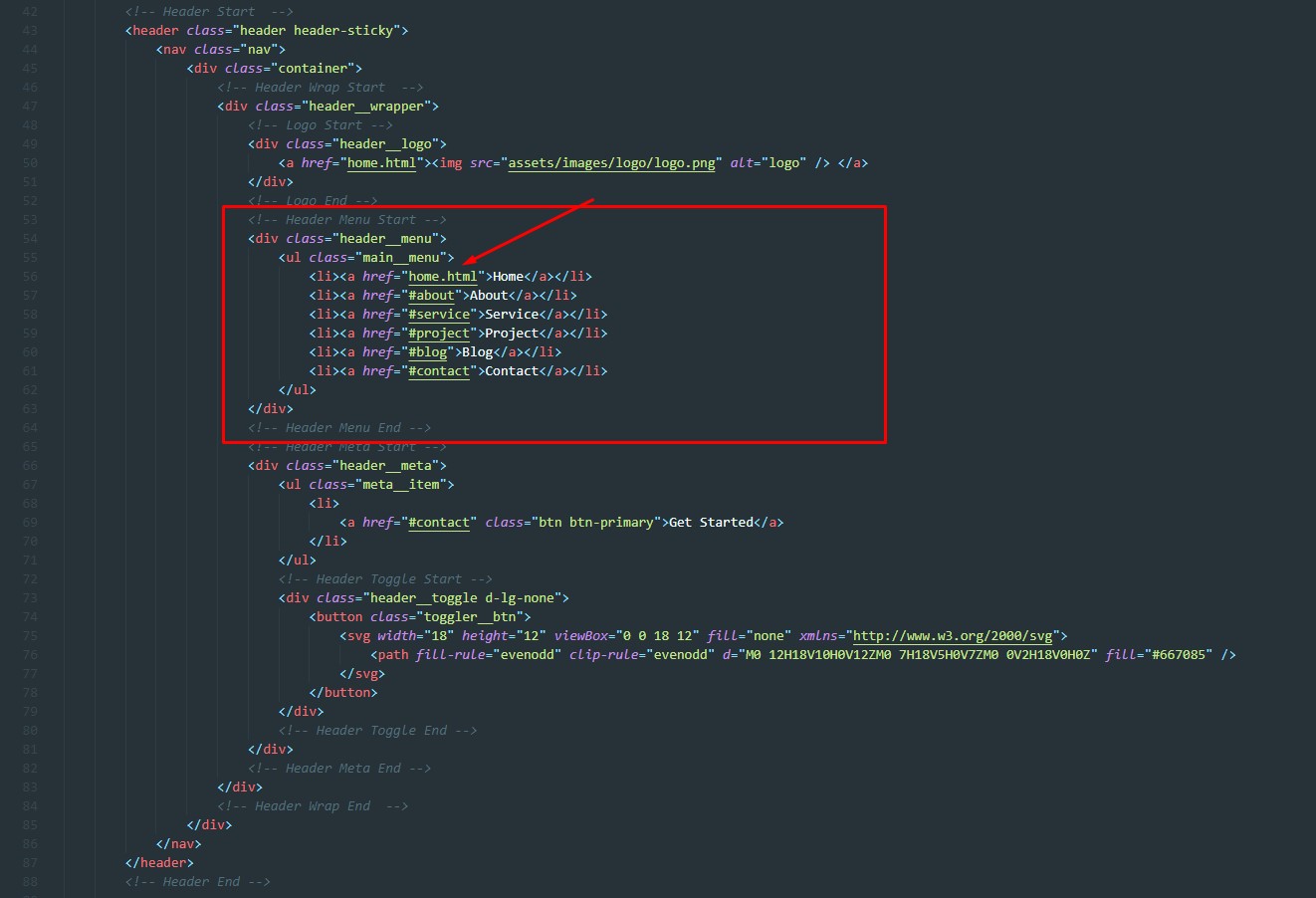Screen dimensions: 1316x898
Task: Click the fill "#667085" color value
Action: coord(1177,655)
